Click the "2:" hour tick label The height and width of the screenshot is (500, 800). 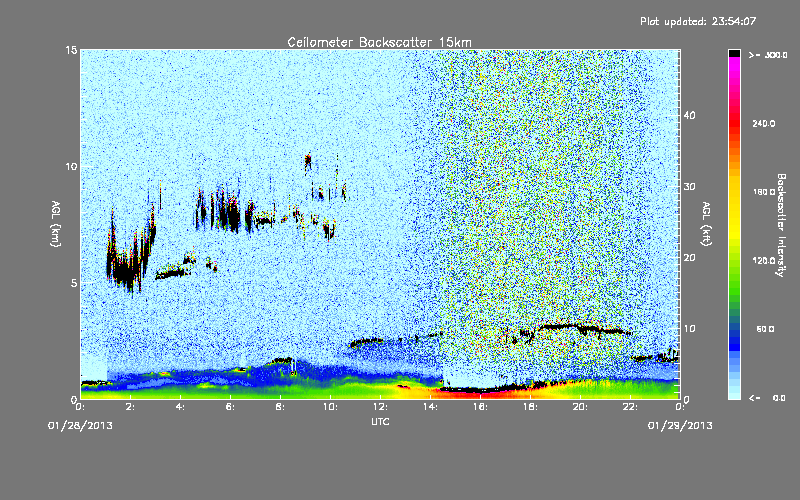pyautogui.click(x=131, y=407)
